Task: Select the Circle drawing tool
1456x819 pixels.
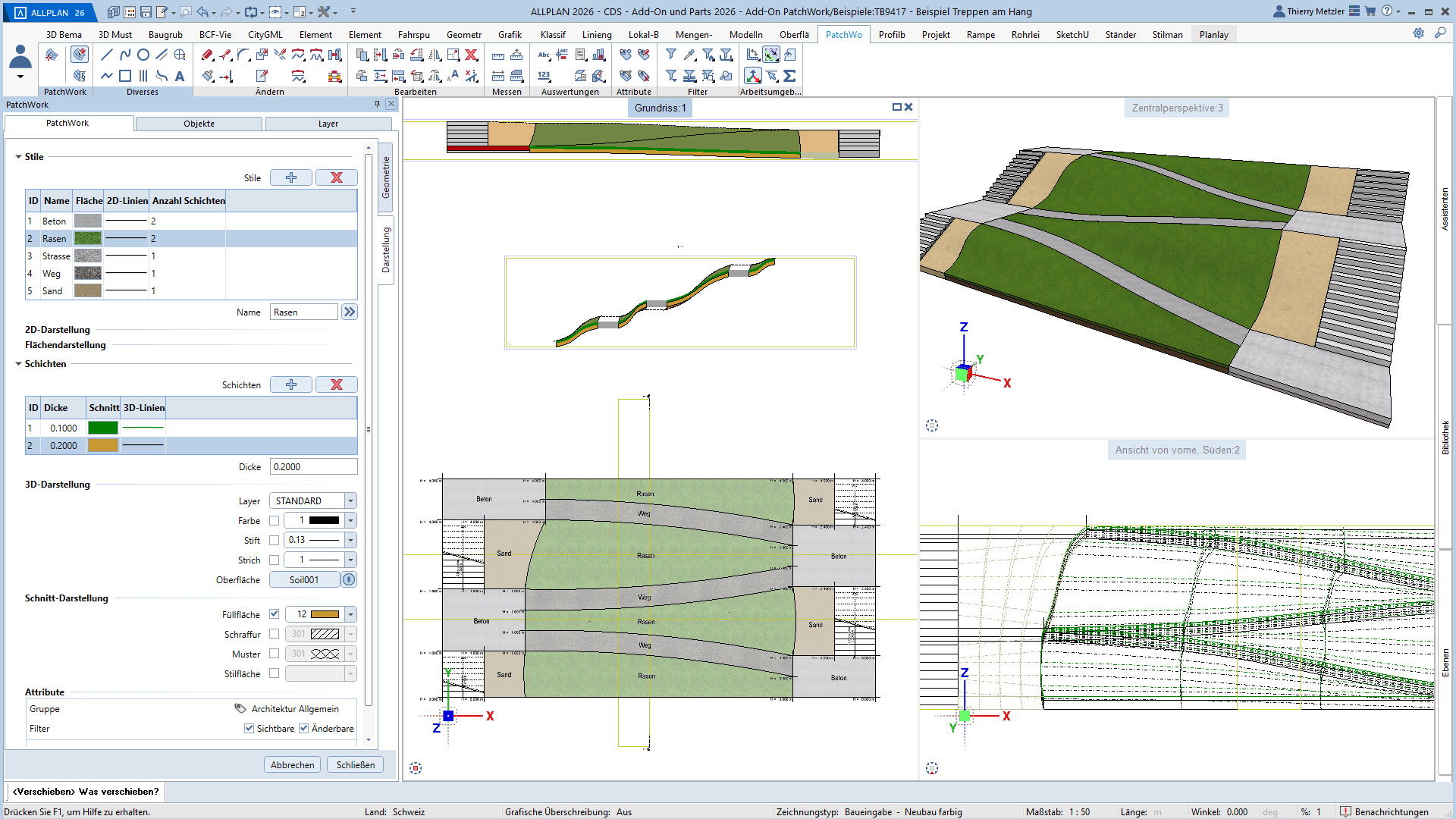Action: (143, 55)
